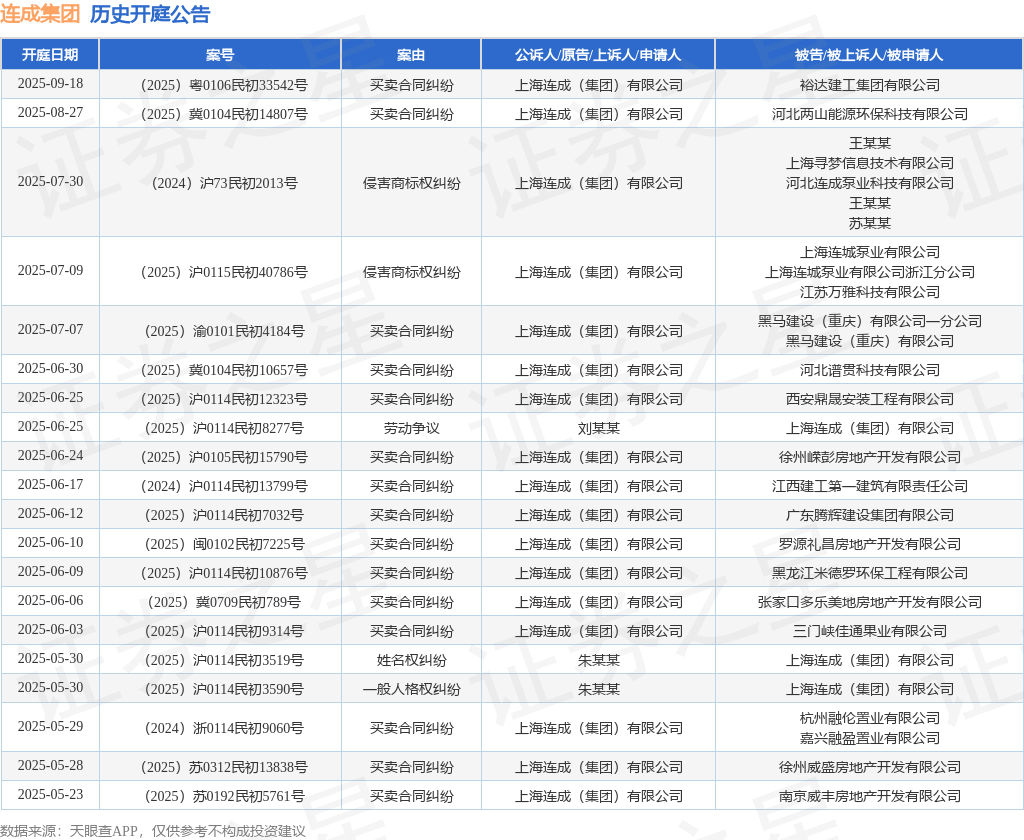Select the 案号 column header

point(220,55)
